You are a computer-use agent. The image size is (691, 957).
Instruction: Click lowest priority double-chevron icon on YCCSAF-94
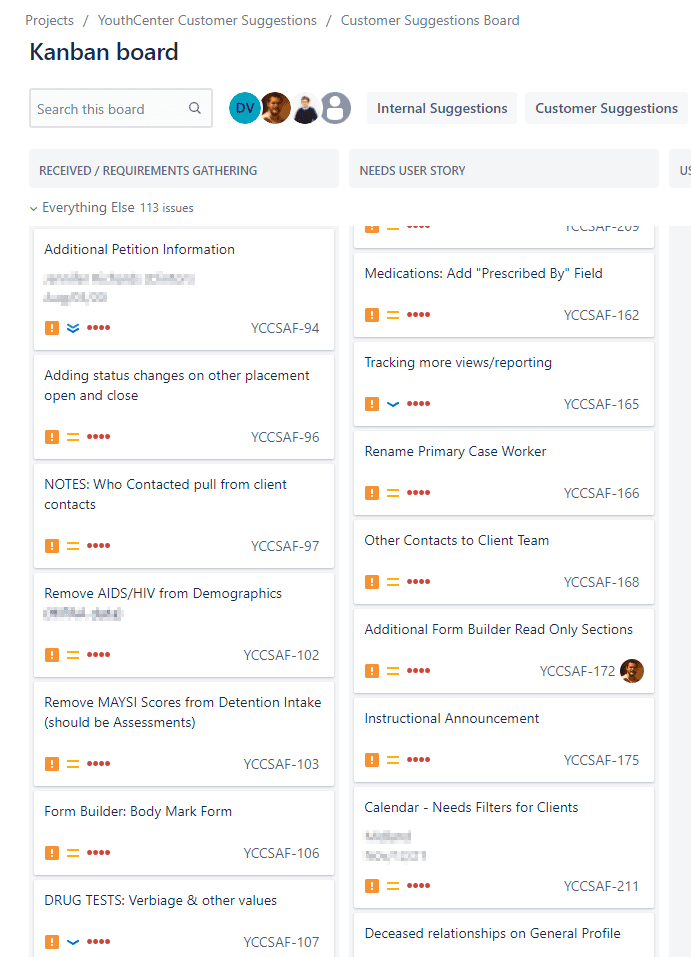tap(73, 328)
